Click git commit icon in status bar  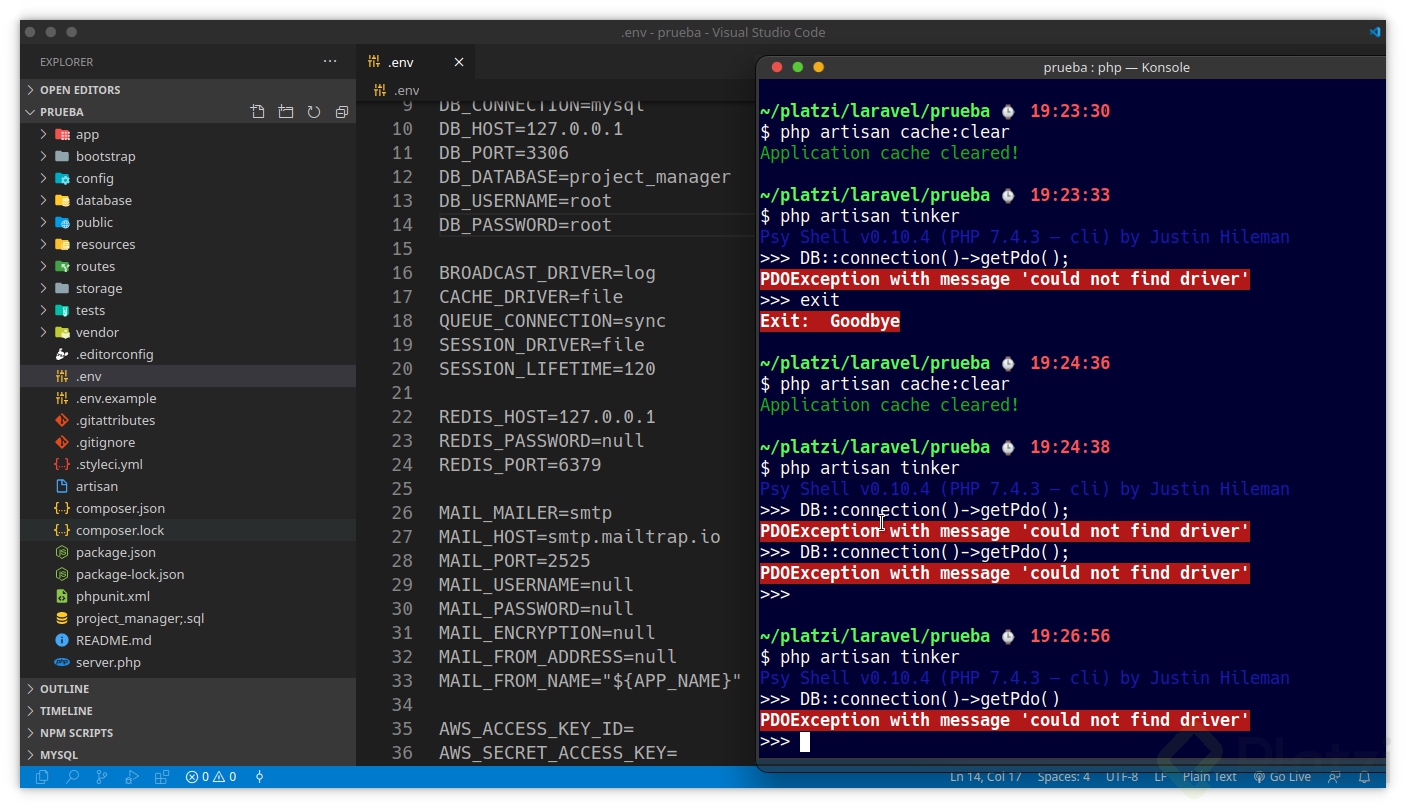pyautogui.click(x=260, y=777)
